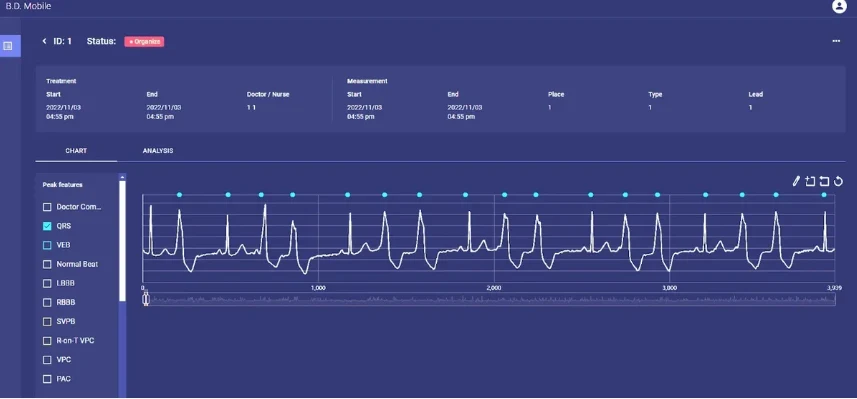The width and height of the screenshot is (857, 399).
Task: Click the red Organize status badge
Action: point(144,42)
